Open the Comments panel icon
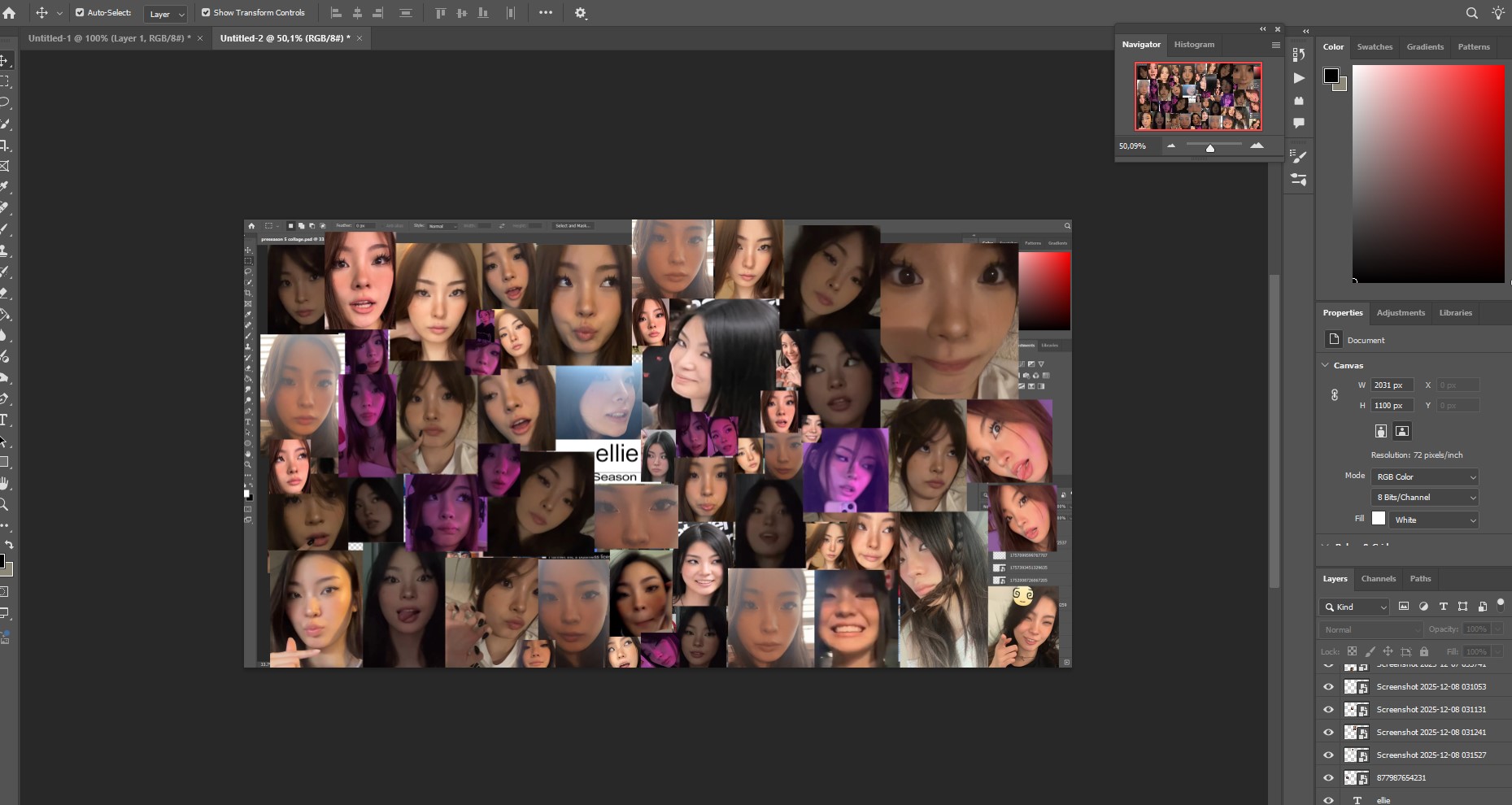This screenshot has width=1512, height=805. 1299,123
